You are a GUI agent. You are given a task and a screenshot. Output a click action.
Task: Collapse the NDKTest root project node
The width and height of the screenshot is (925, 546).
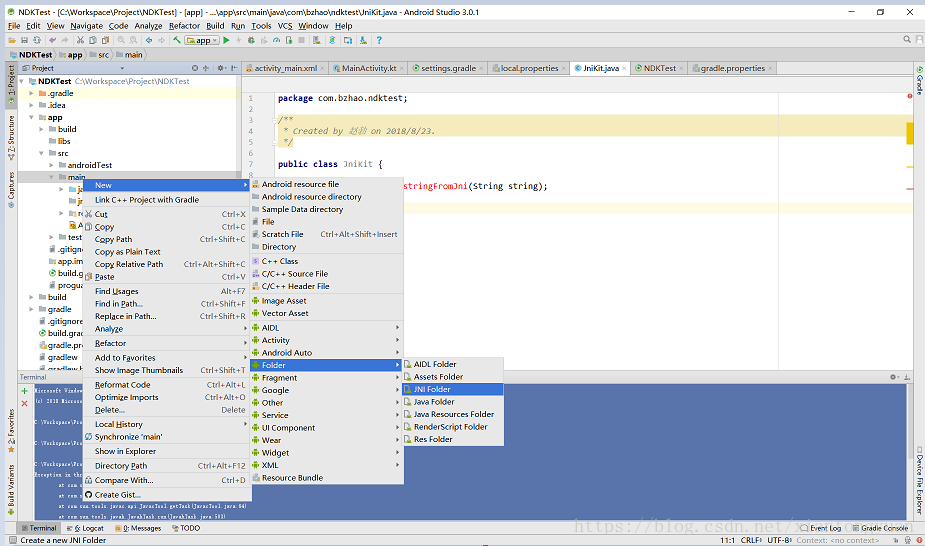point(22,81)
